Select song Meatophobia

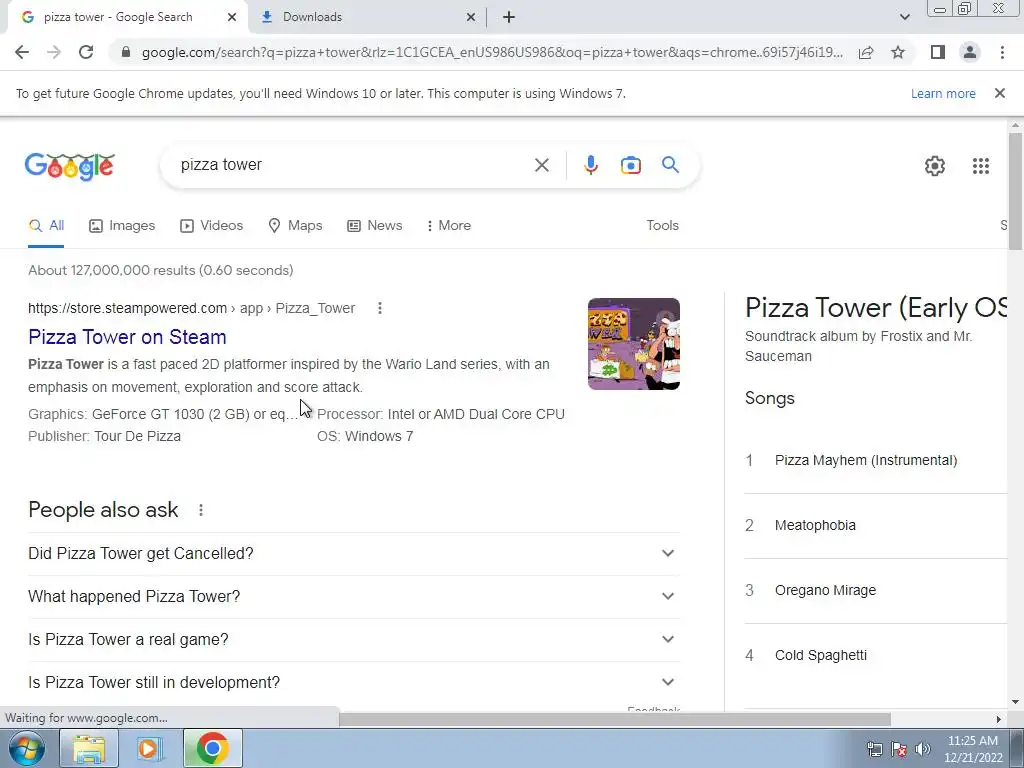tap(815, 526)
